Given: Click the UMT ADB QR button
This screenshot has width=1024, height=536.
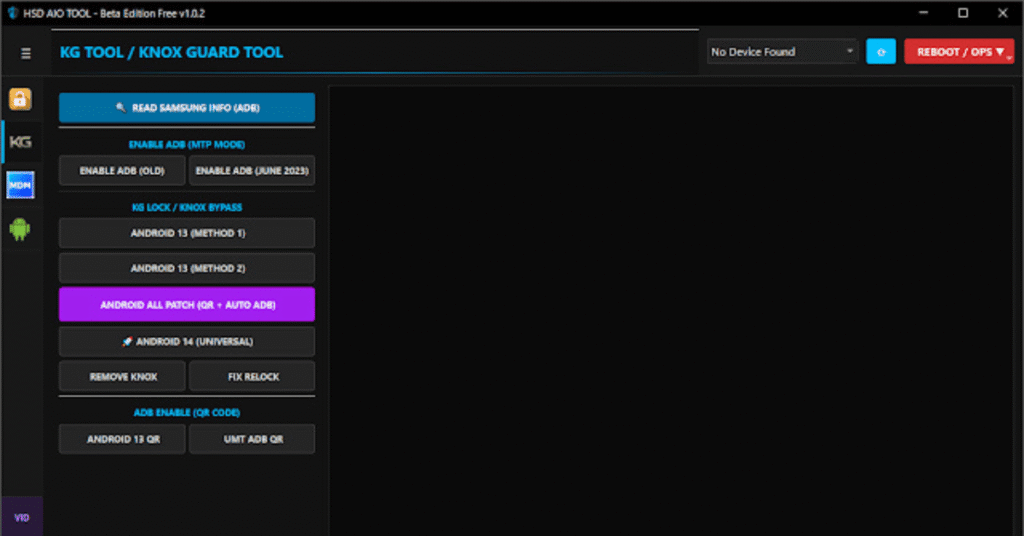Looking at the screenshot, I should [x=252, y=439].
